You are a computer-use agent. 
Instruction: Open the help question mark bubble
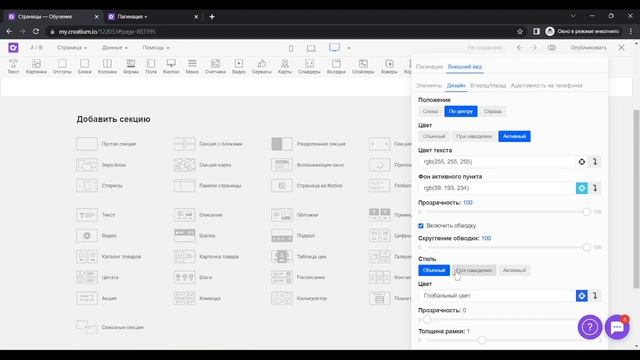[x=590, y=327]
